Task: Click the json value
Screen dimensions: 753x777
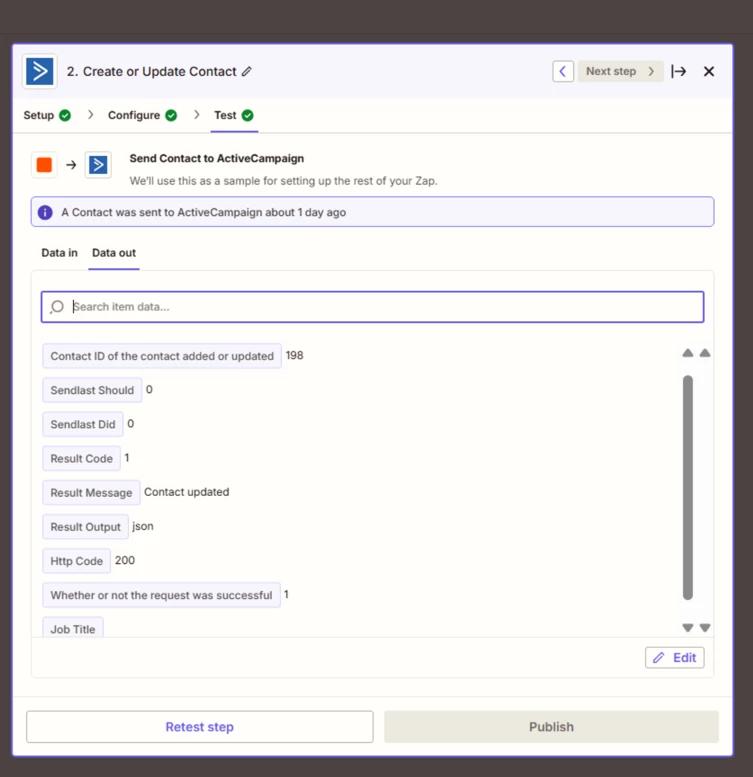Action: click(x=143, y=526)
